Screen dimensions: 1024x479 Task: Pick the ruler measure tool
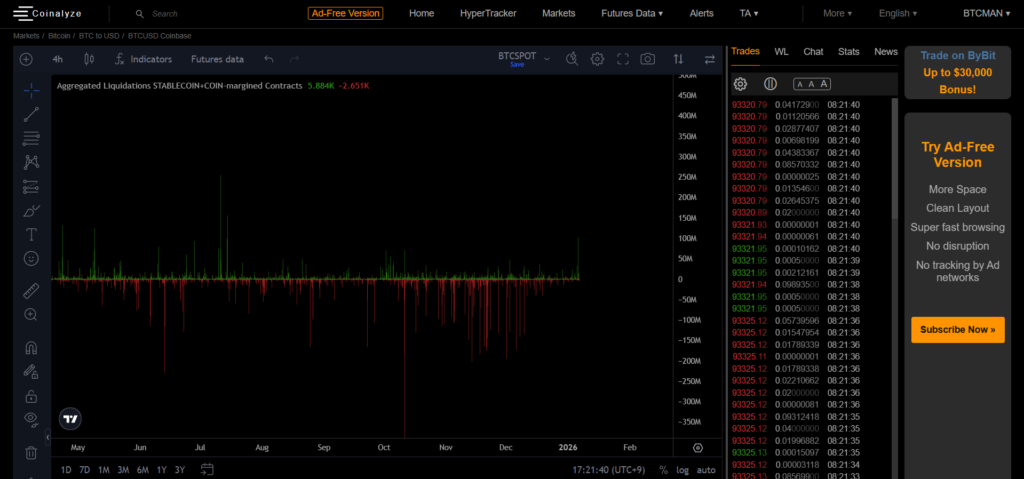coord(31,291)
